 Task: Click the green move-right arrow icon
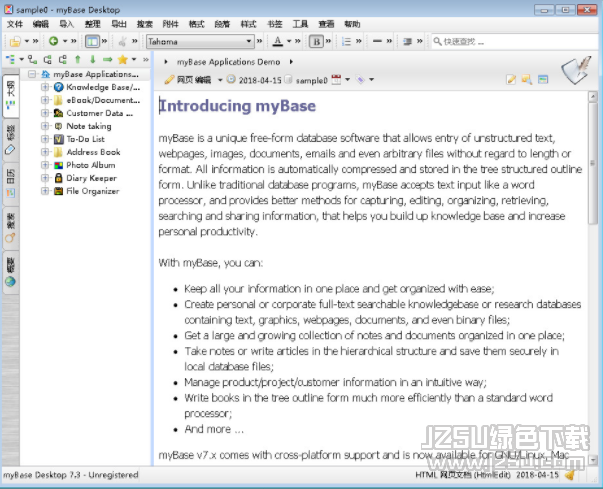107,59
